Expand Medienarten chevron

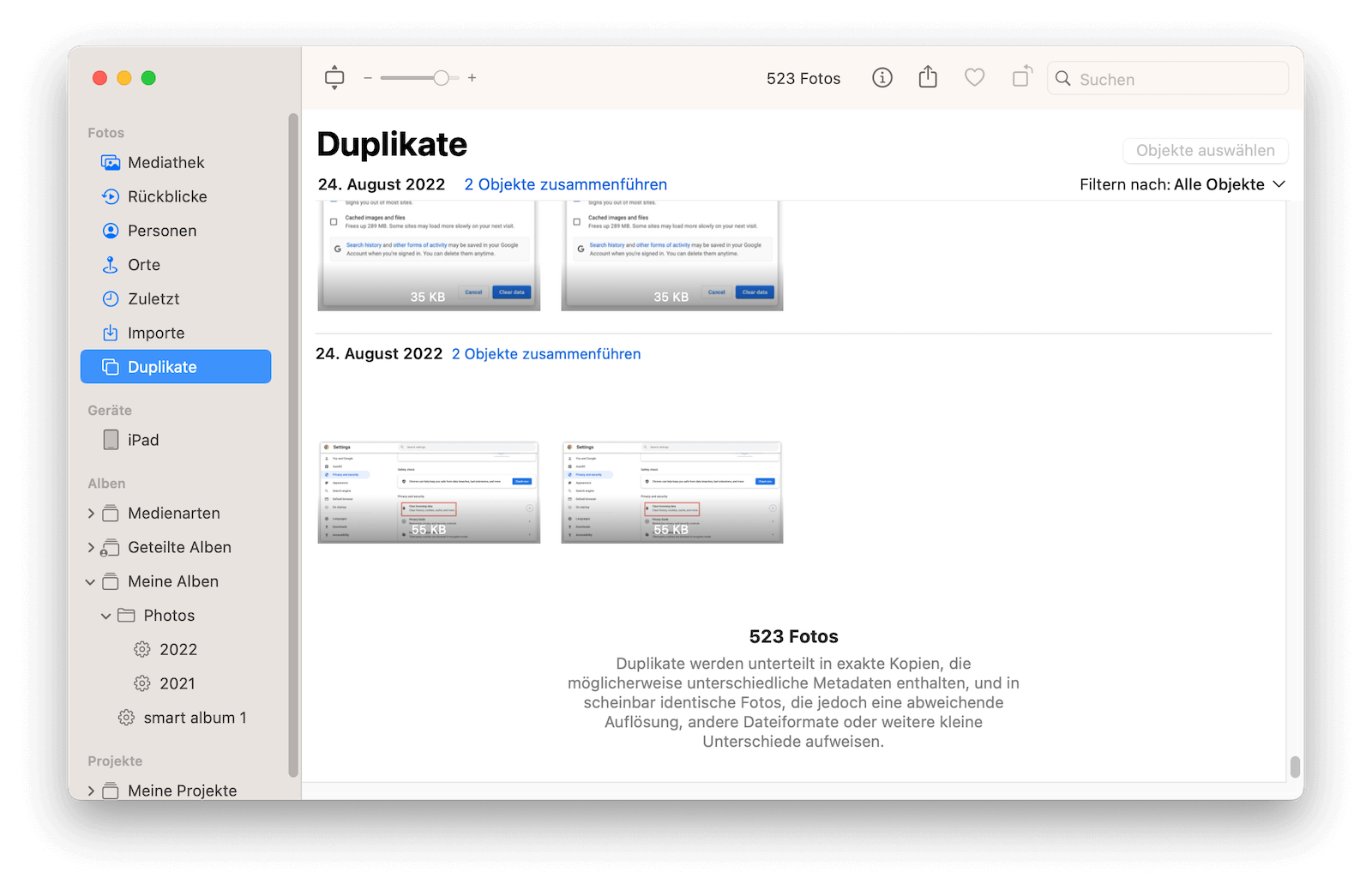click(x=91, y=514)
